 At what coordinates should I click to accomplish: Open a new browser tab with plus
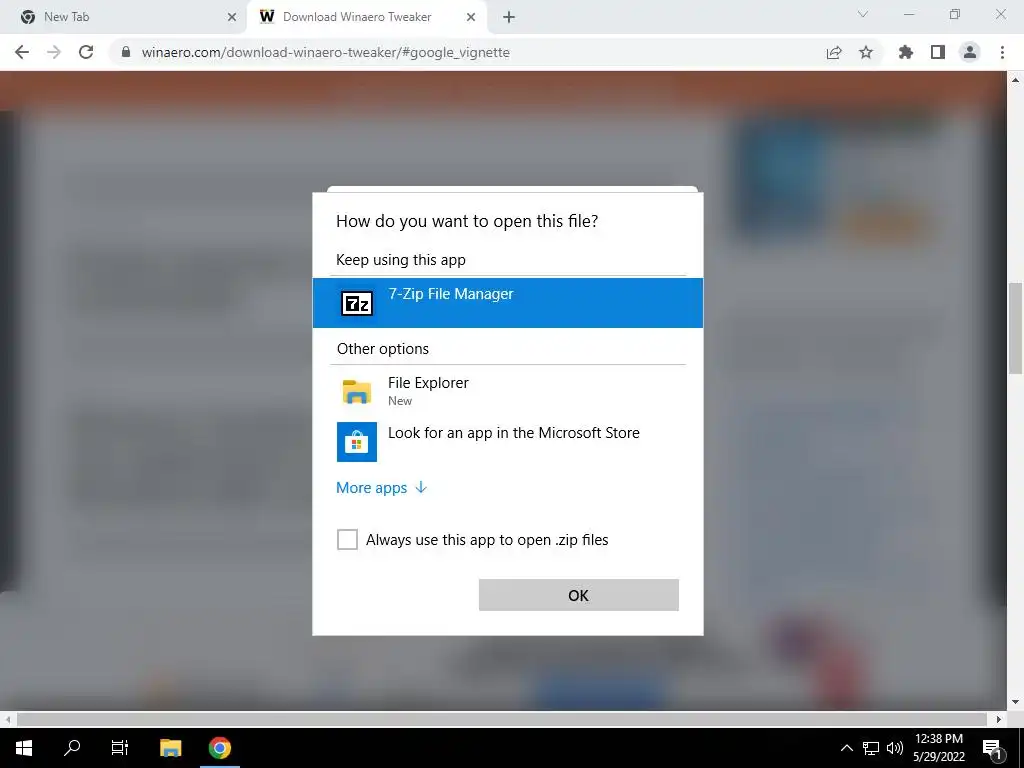point(509,17)
